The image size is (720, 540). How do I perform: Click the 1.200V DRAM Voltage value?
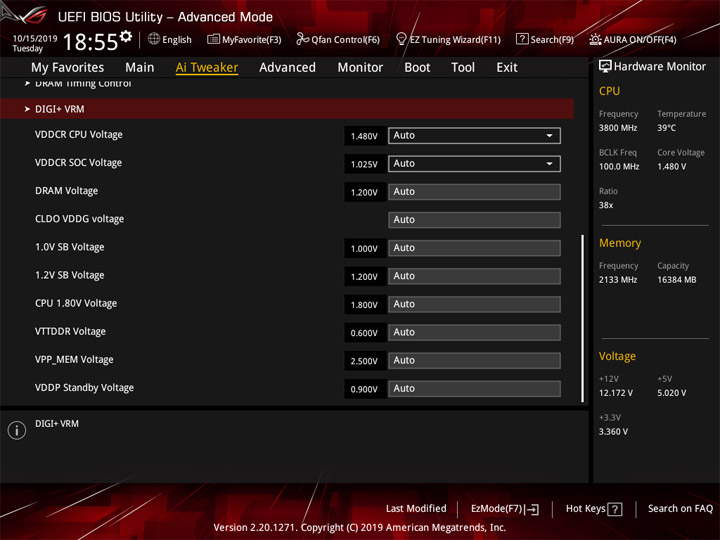(365, 192)
